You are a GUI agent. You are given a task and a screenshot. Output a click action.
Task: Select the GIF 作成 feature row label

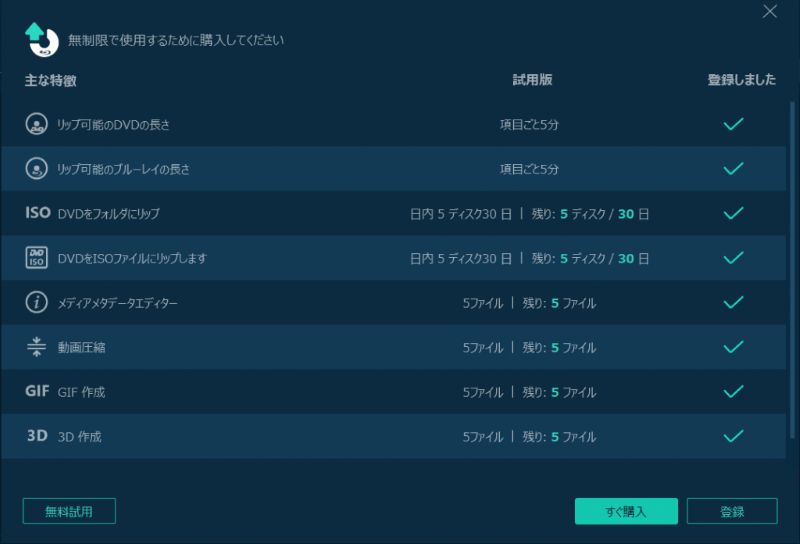click(x=81, y=393)
